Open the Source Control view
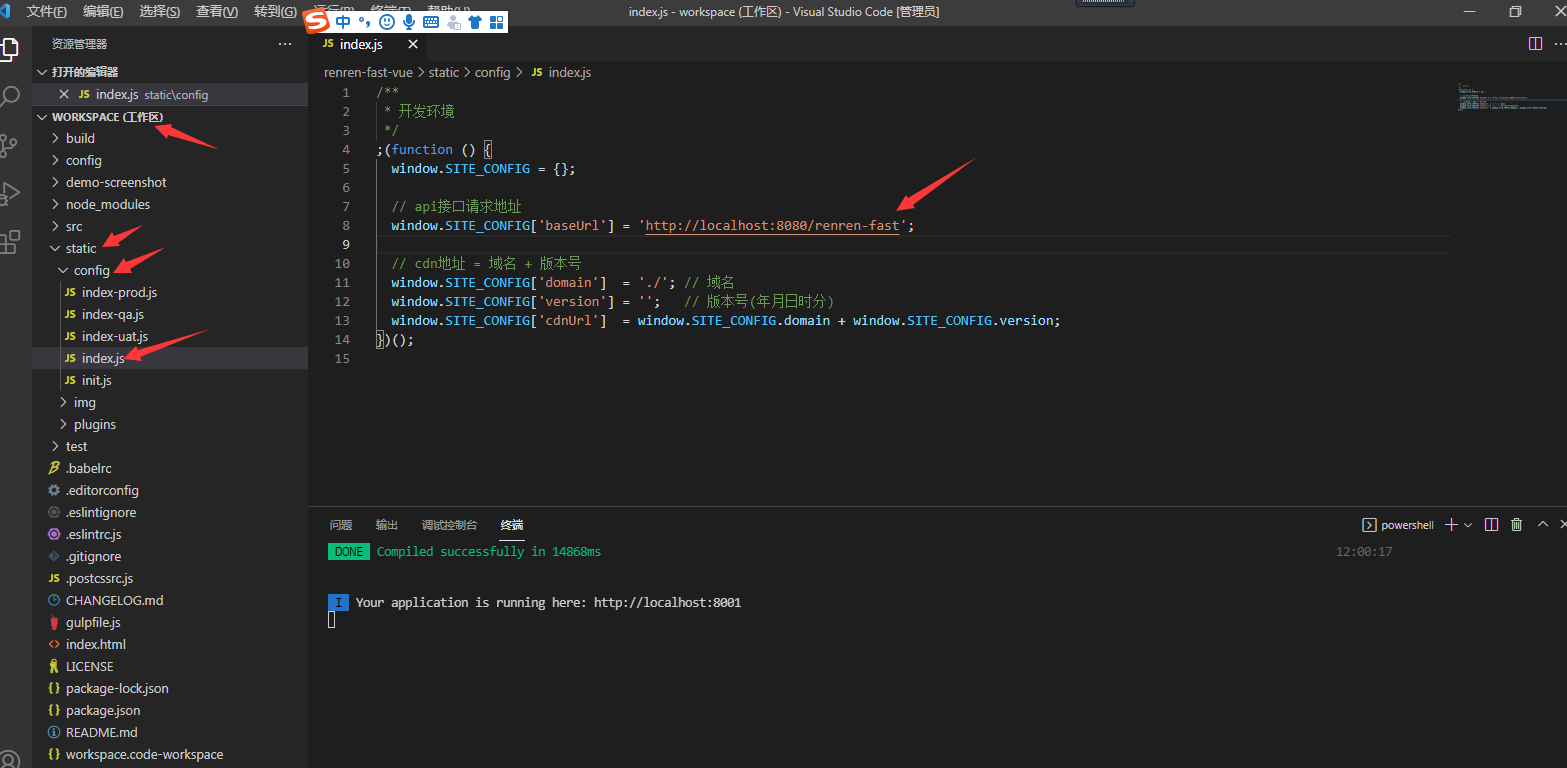1567x768 pixels. tap(9, 146)
